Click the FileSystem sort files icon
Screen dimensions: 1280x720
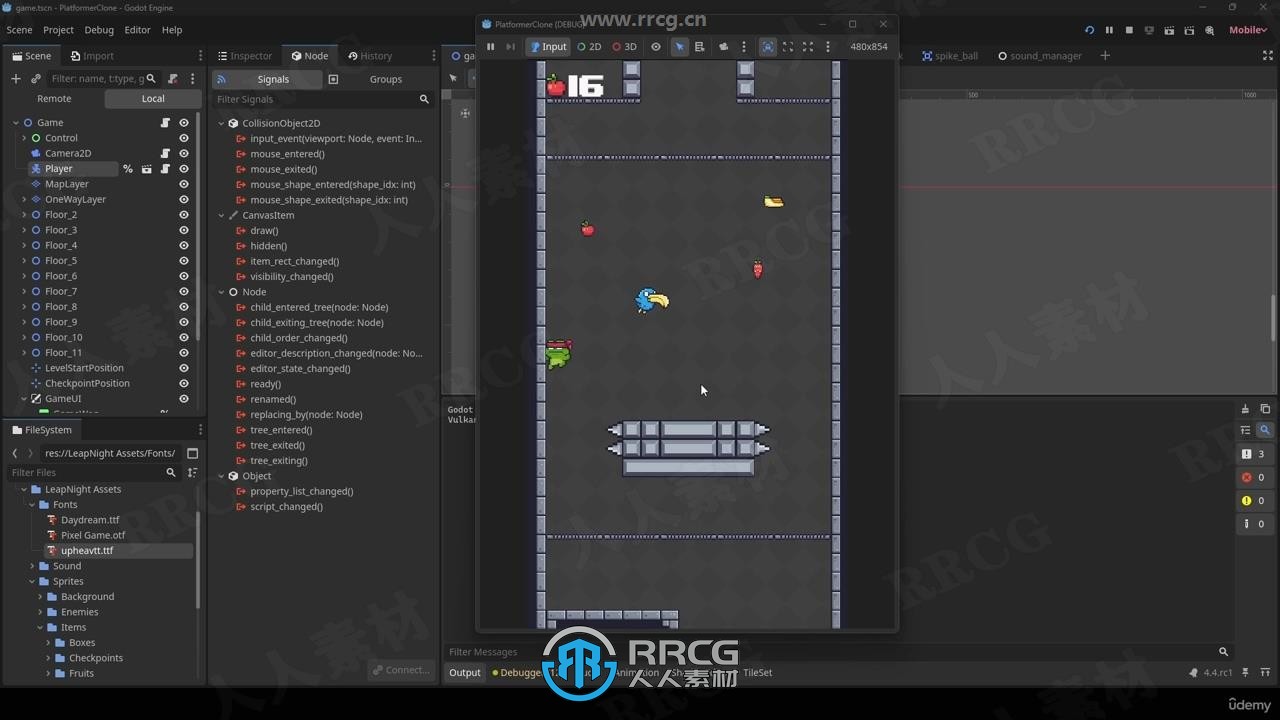click(193, 473)
